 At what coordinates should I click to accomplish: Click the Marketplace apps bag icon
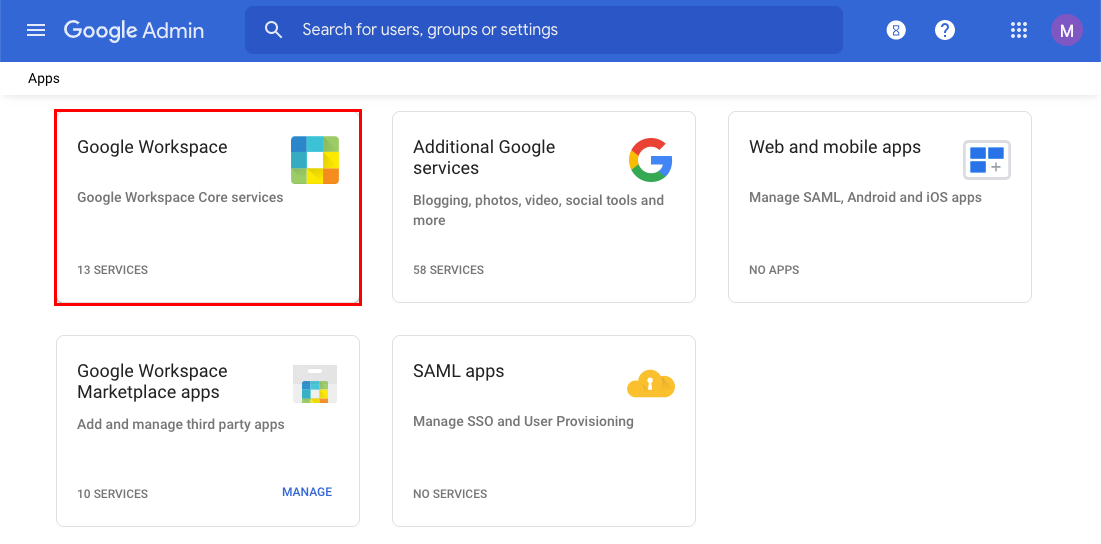(315, 384)
